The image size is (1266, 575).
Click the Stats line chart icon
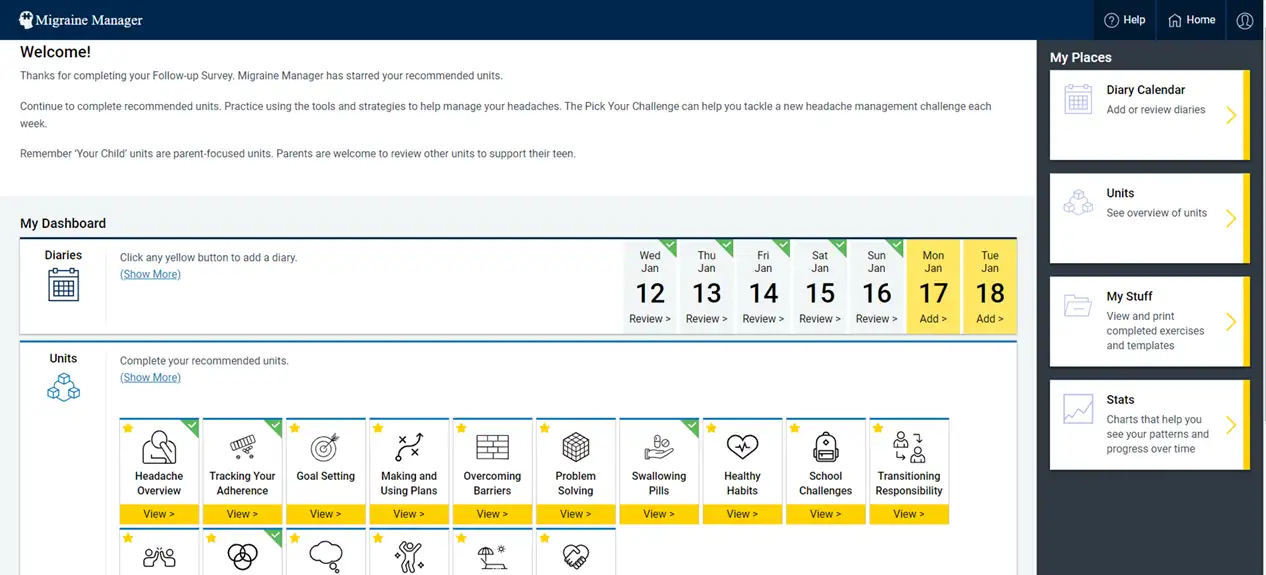(x=1078, y=408)
